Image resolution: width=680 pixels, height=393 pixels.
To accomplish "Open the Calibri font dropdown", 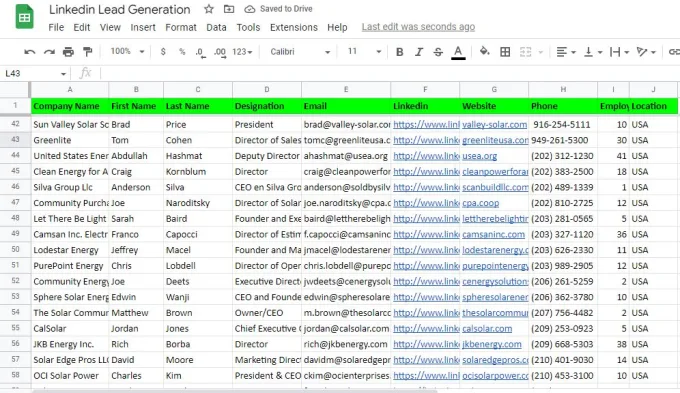I will (300, 52).
